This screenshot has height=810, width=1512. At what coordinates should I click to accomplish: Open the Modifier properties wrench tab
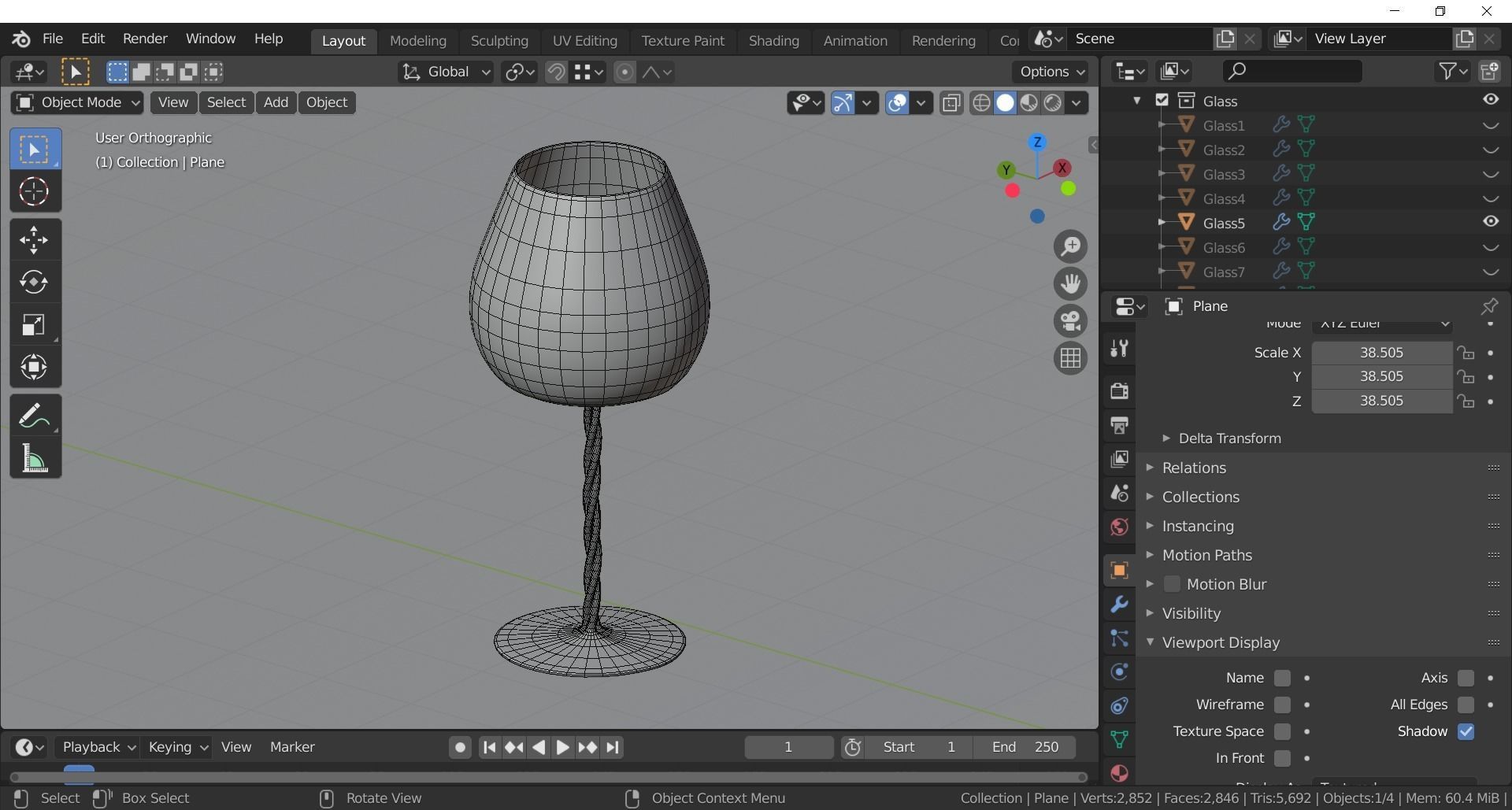pyautogui.click(x=1119, y=605)
